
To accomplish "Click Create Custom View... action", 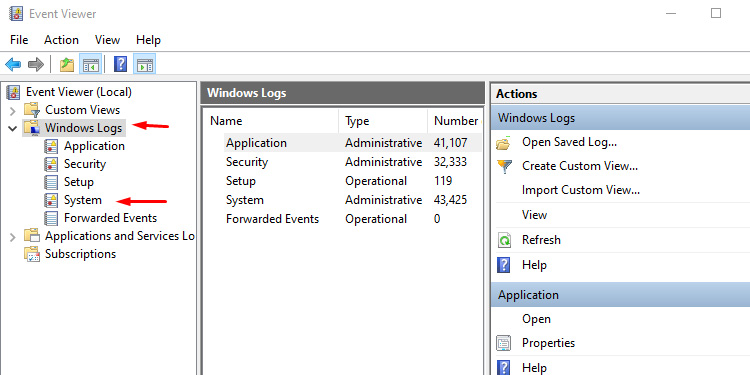I will (580, 166).
